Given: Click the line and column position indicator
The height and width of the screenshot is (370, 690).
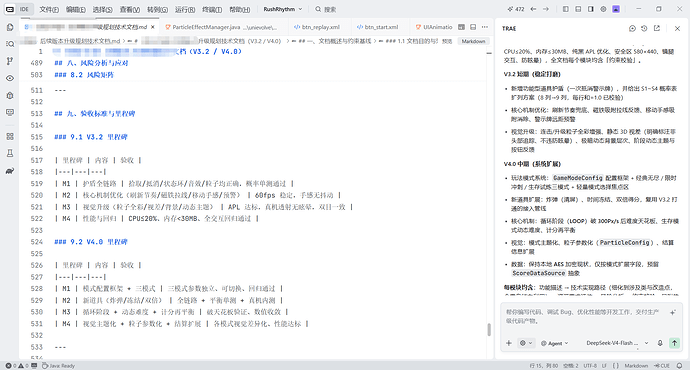Looking at the screenshot, I should (x=544, y=366).
